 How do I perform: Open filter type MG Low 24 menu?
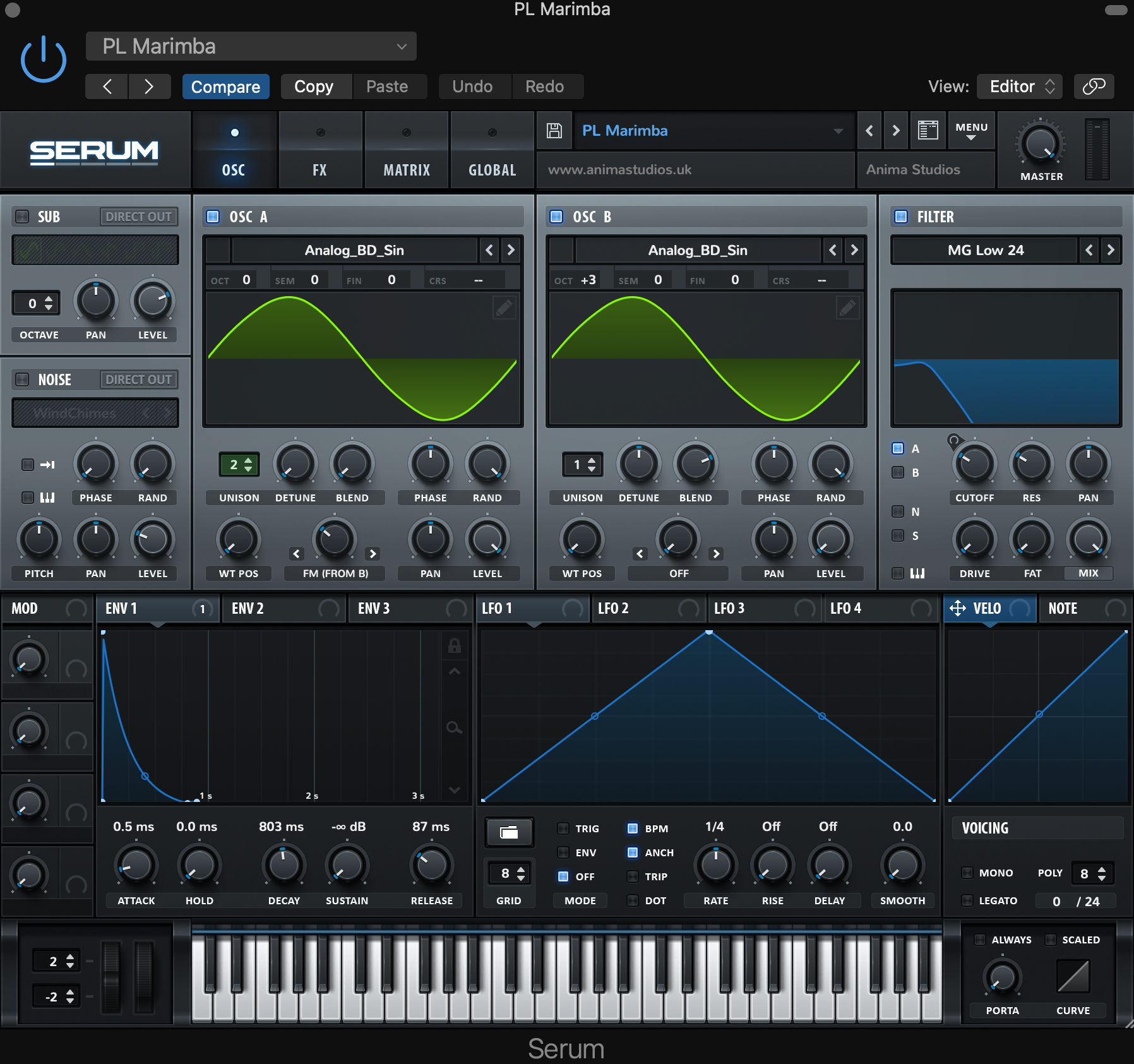tap(985, 250)
